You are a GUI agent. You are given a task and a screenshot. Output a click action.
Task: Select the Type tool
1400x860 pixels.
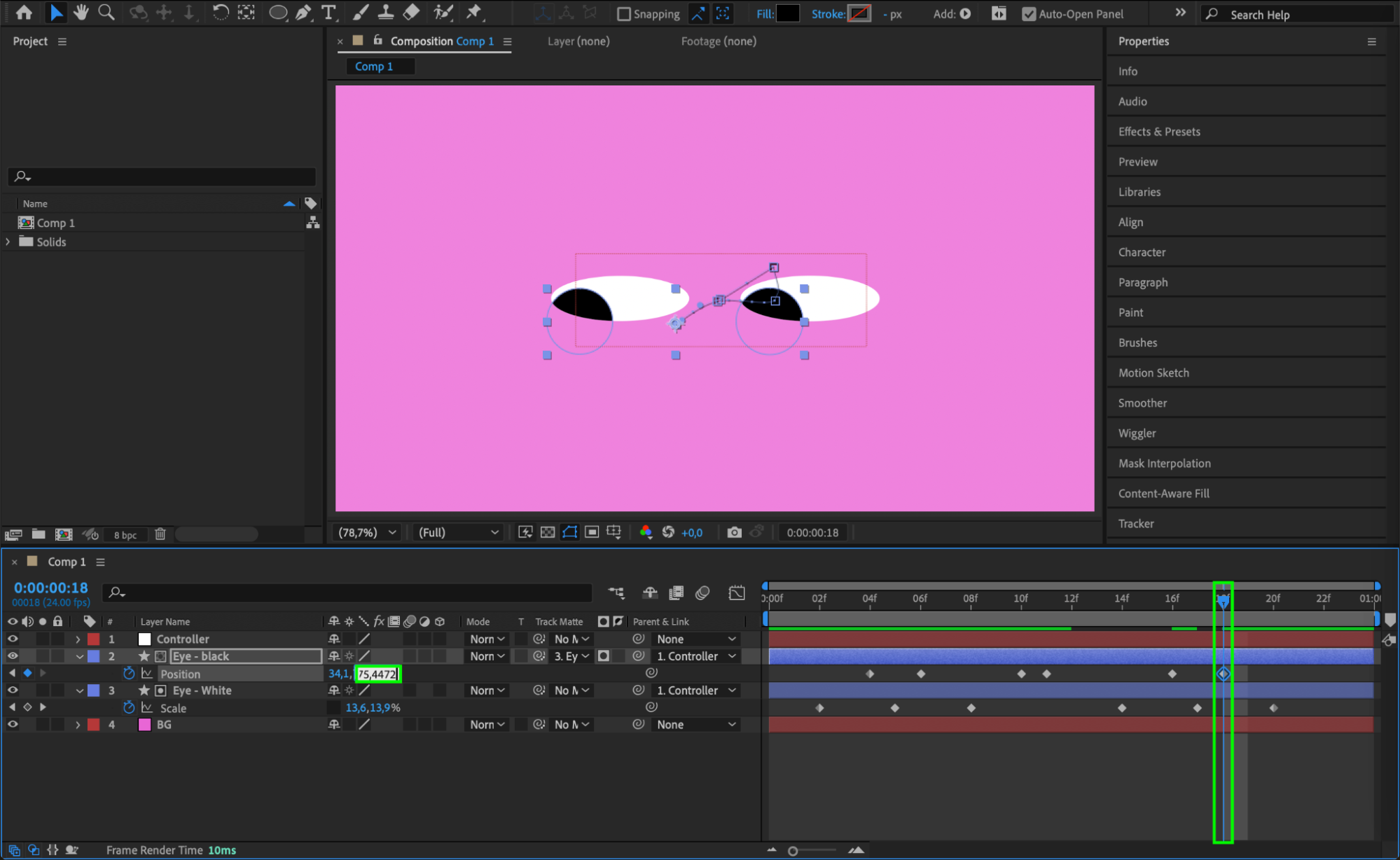tap(328, 13)
